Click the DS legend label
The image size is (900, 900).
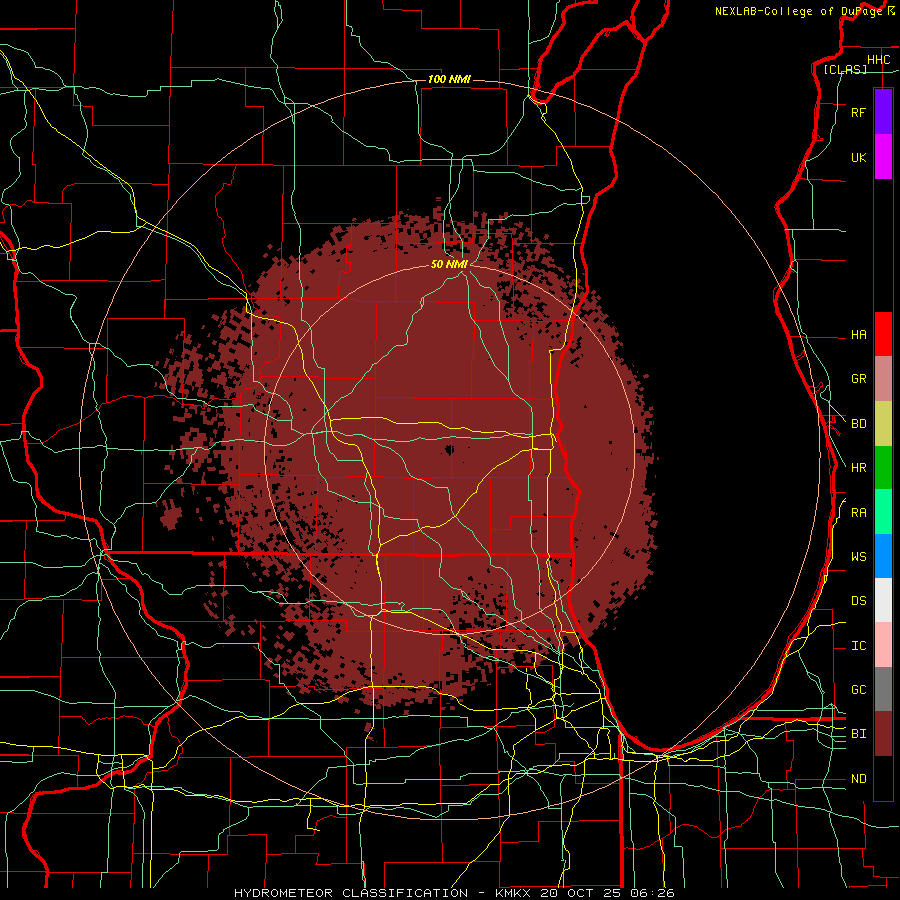[x=859, y=601]
